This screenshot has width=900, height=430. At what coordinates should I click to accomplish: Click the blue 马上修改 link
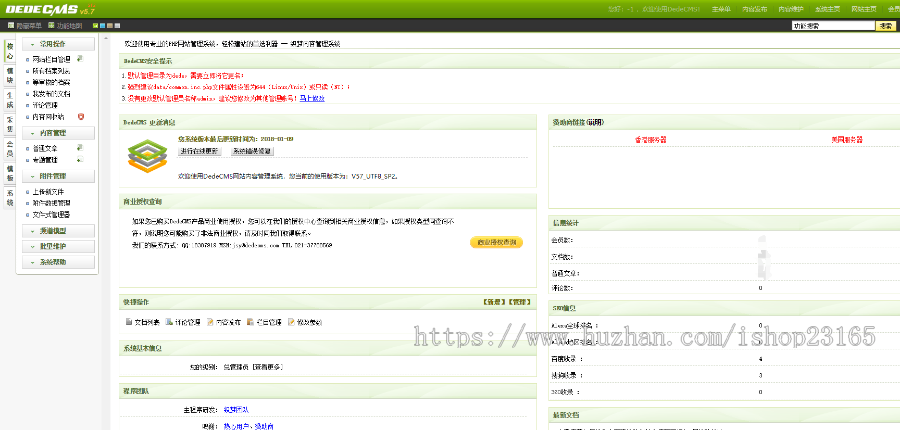point(312,99)
